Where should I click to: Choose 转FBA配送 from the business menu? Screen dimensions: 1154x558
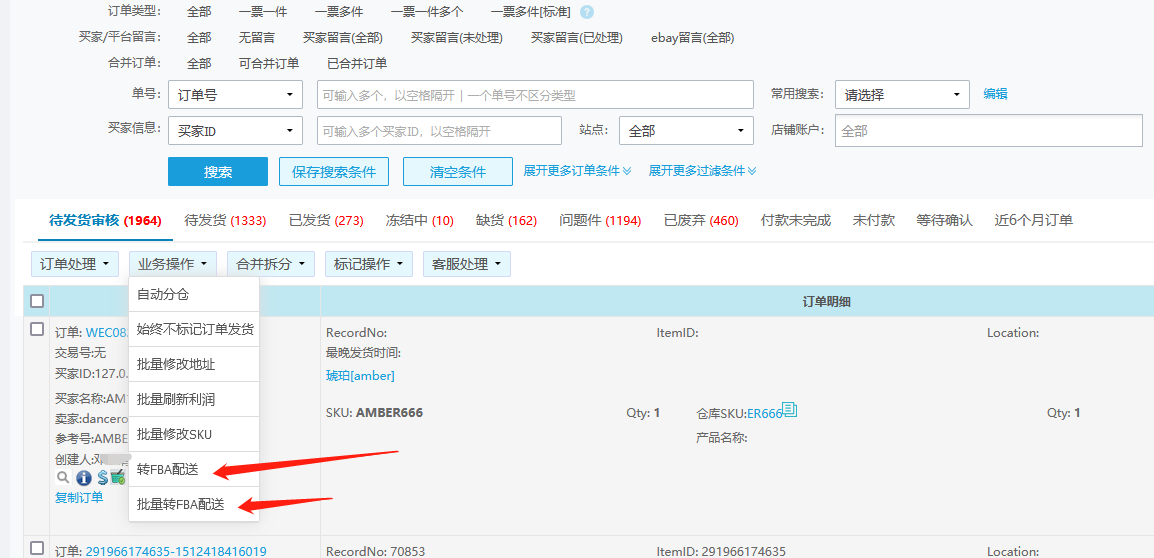(168, 469)
